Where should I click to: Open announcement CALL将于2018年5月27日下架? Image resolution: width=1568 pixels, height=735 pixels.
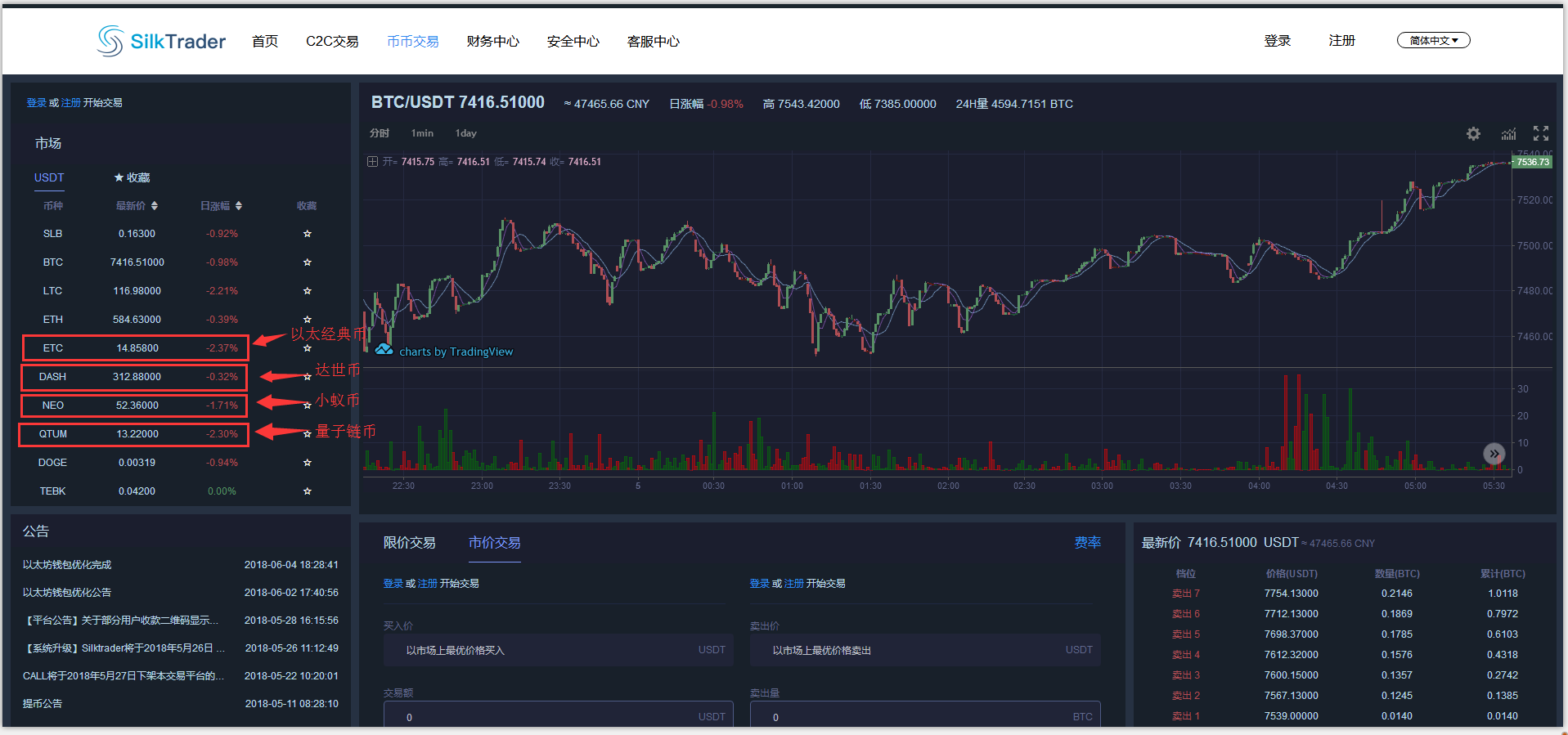click(x=124, y=676)
